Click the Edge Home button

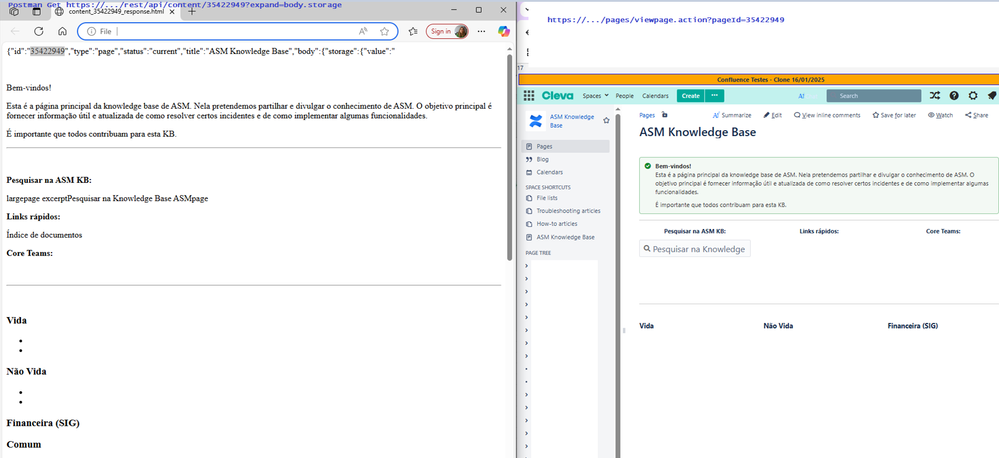point(62,31)
